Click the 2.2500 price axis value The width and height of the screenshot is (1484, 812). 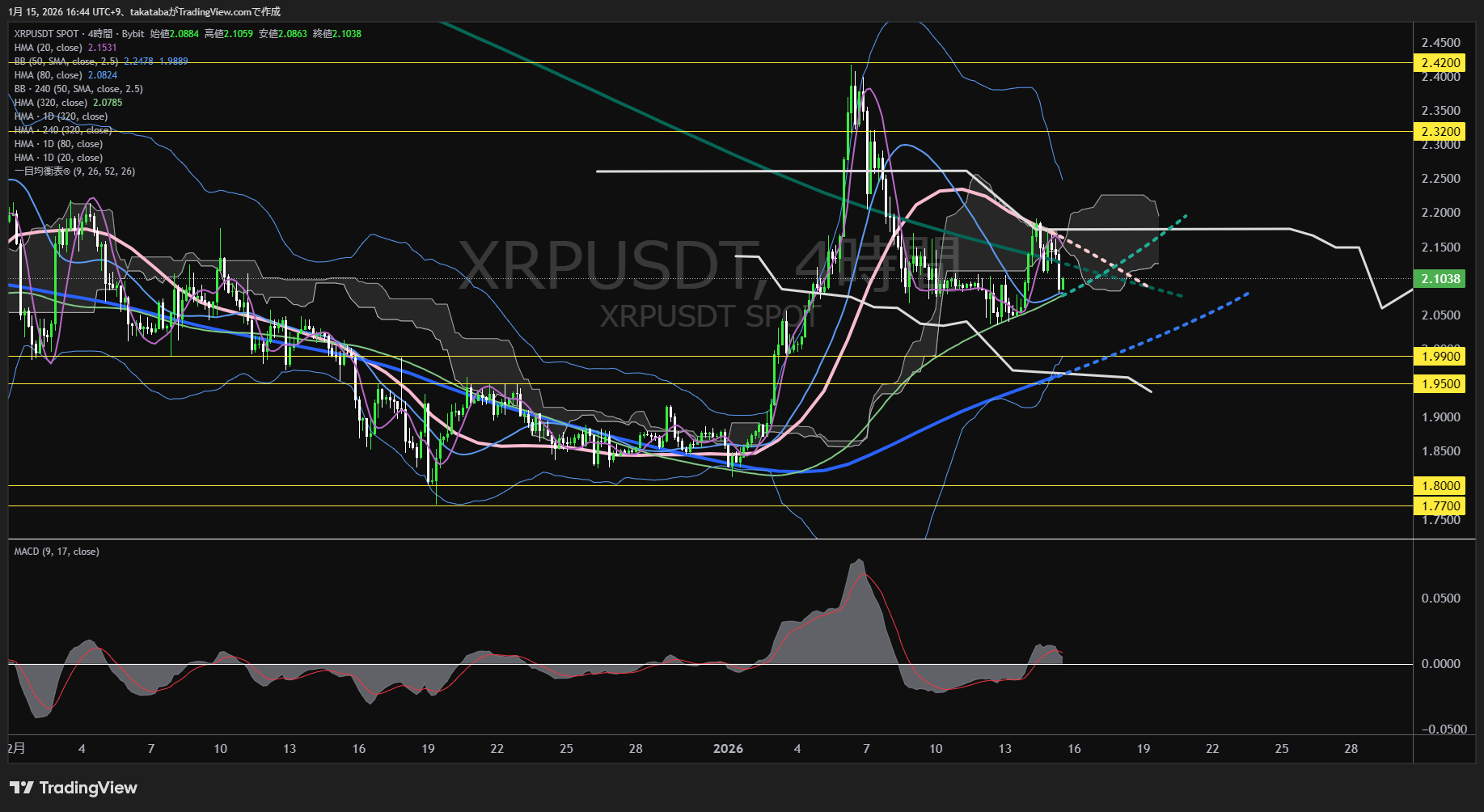click(x=1441, y=179)
